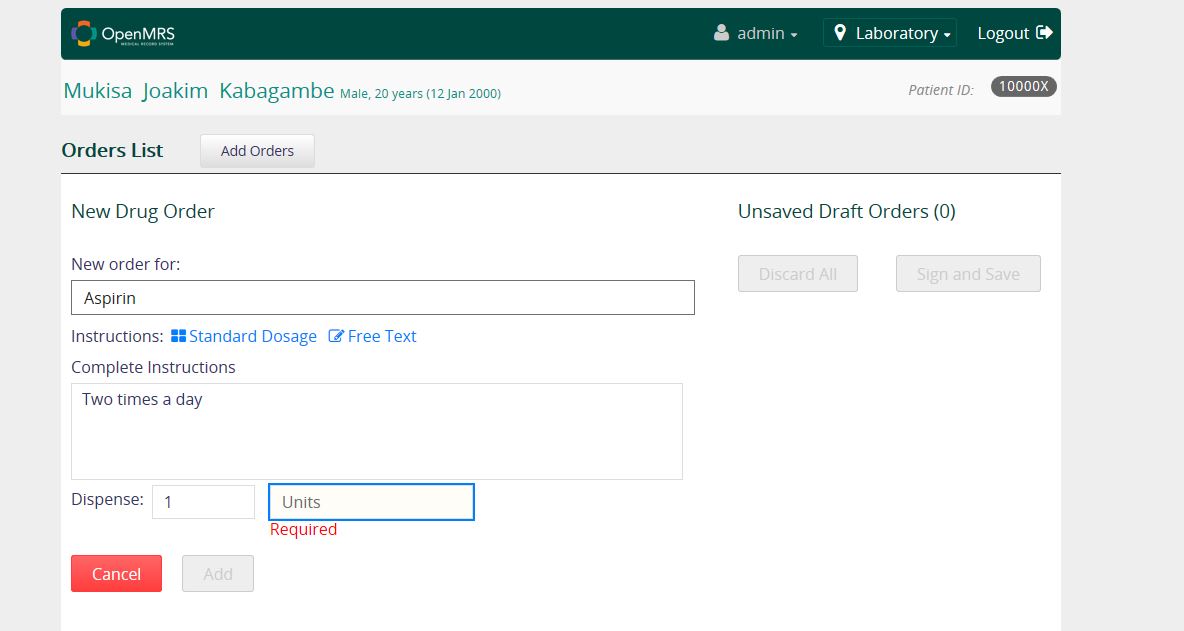Viewport: 1184px width, 631px height.
Task: Click the Standard Dosage grid icon
Action: (x=178, y=336)
